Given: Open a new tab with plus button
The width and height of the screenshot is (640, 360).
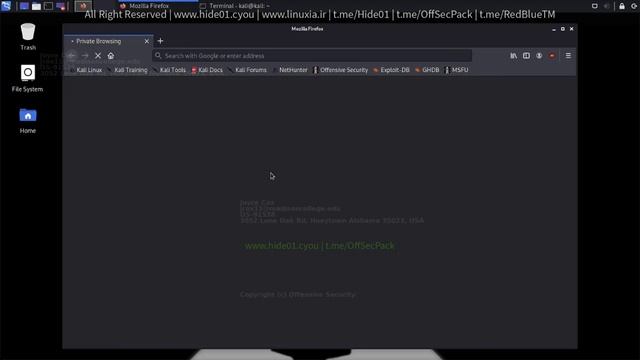Looking at the screenshot, I should (x=160, y=41).
